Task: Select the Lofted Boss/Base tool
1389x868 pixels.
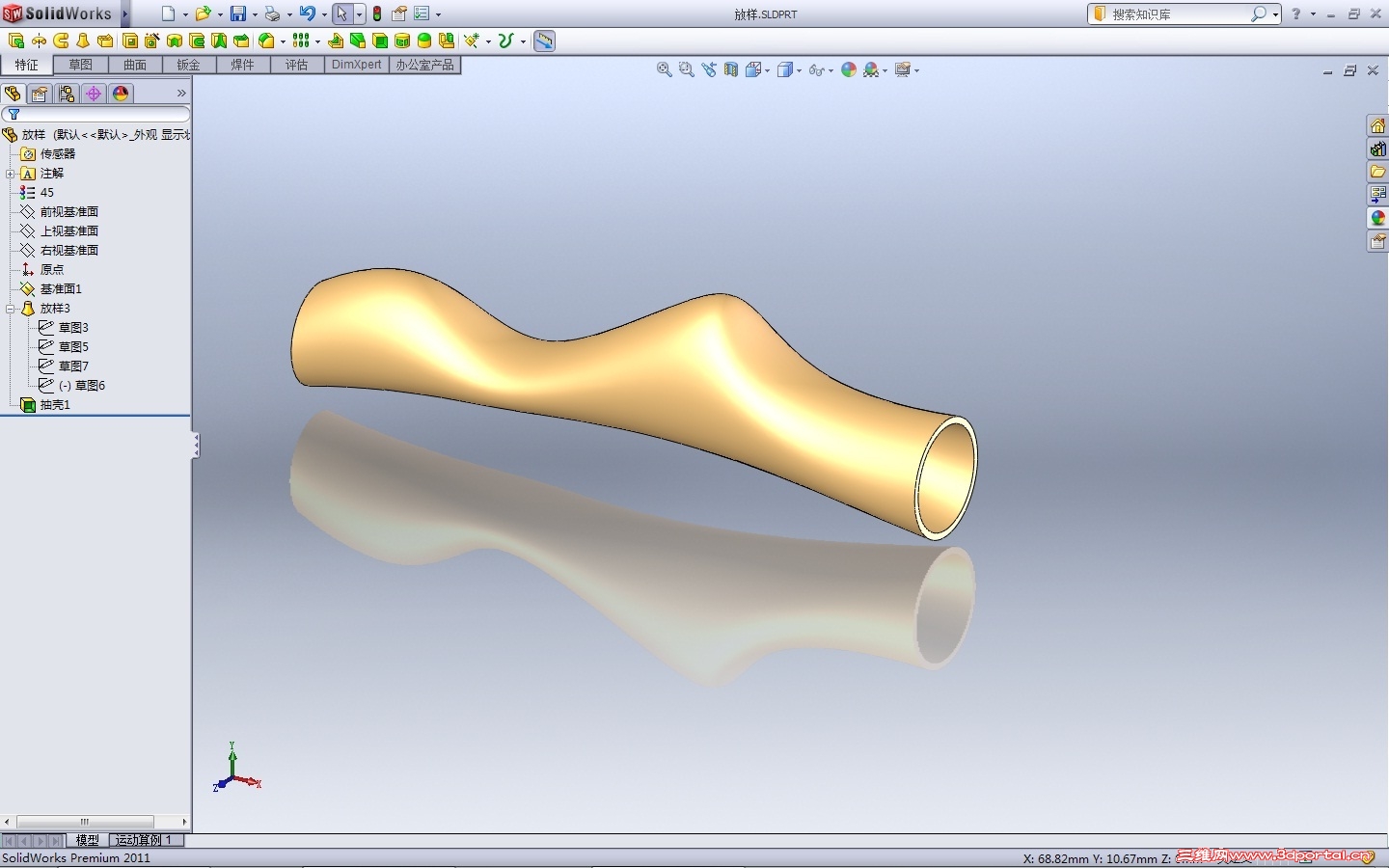Action: 83,41
